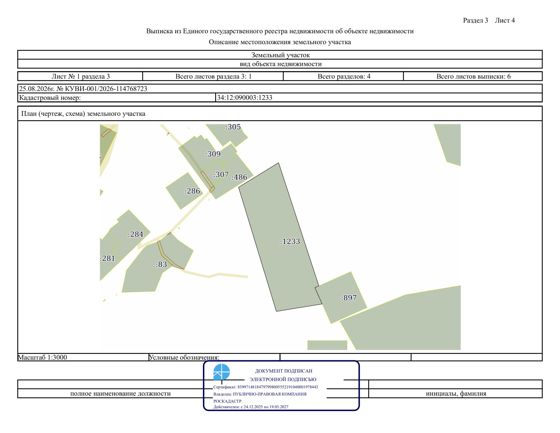Click parcel label :307 on the plan
This screenshot has height=433, width=560.
[x=221, y=174]
